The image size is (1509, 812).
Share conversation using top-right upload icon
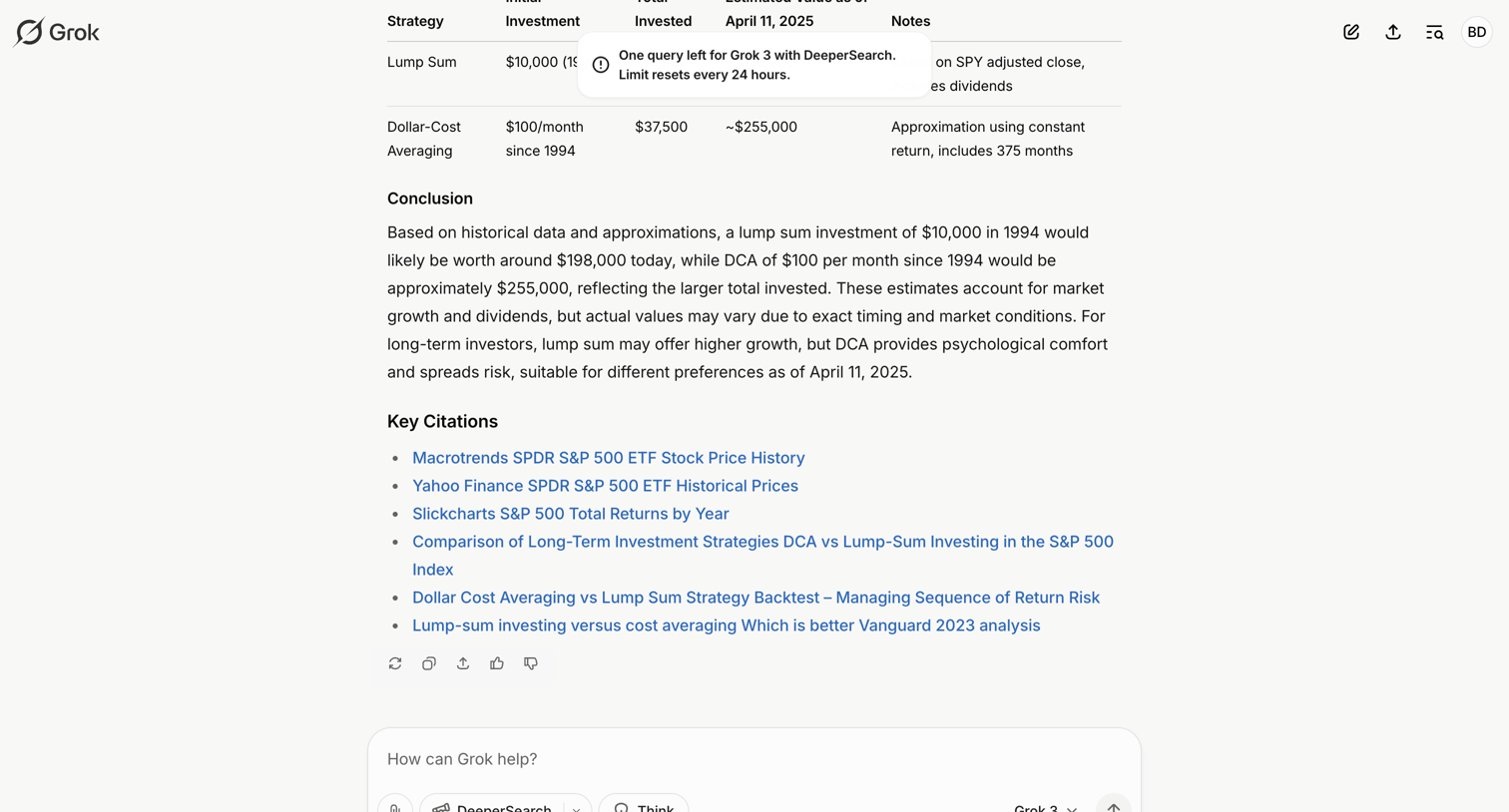pyautogui.click(x=1393, y=32)
